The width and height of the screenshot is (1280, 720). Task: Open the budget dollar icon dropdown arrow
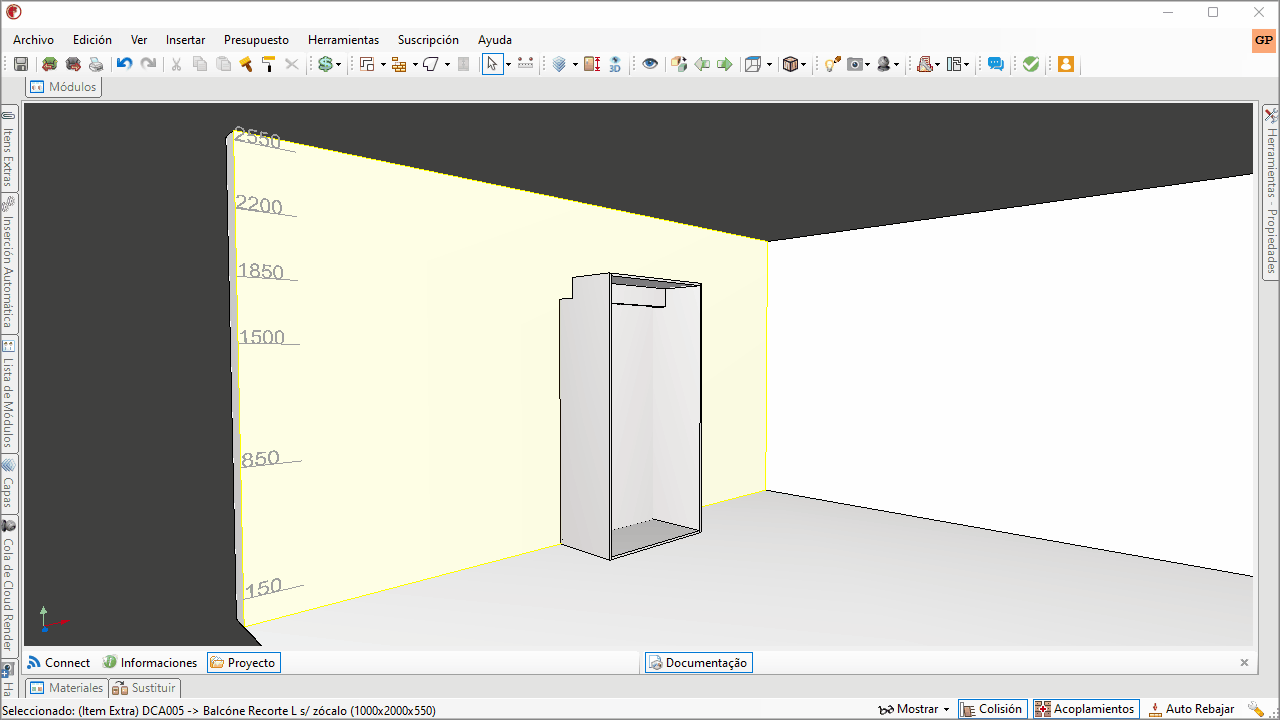[339, 65]
